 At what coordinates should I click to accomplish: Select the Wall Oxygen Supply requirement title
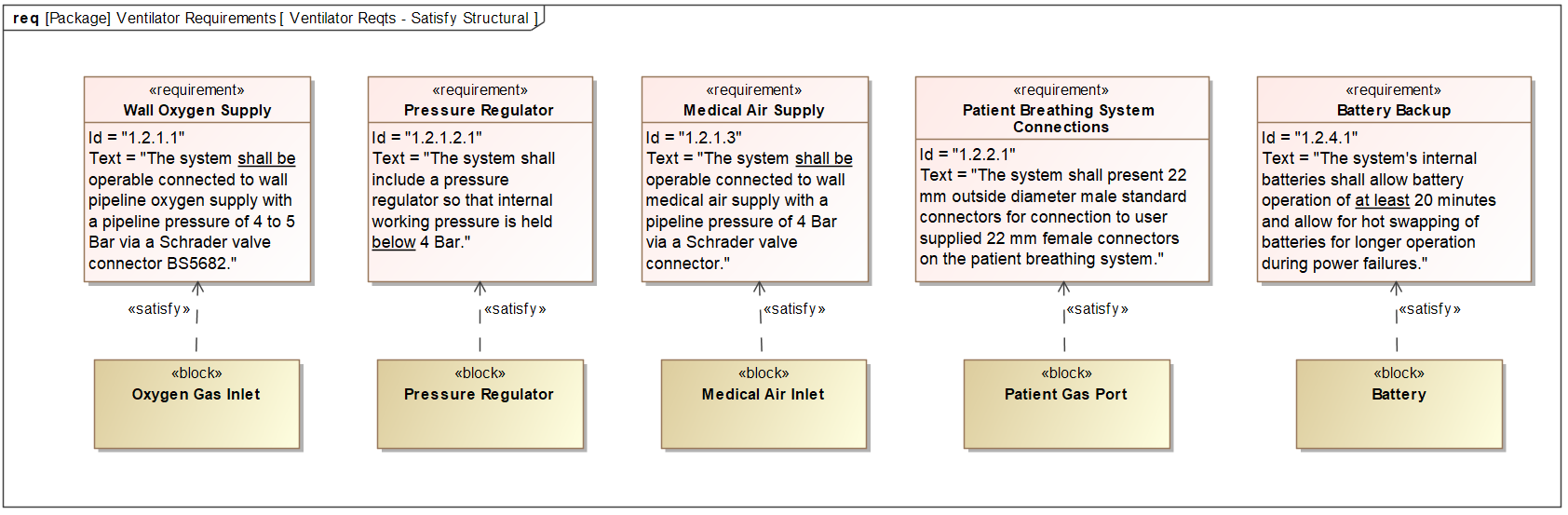tap(197, 110)
